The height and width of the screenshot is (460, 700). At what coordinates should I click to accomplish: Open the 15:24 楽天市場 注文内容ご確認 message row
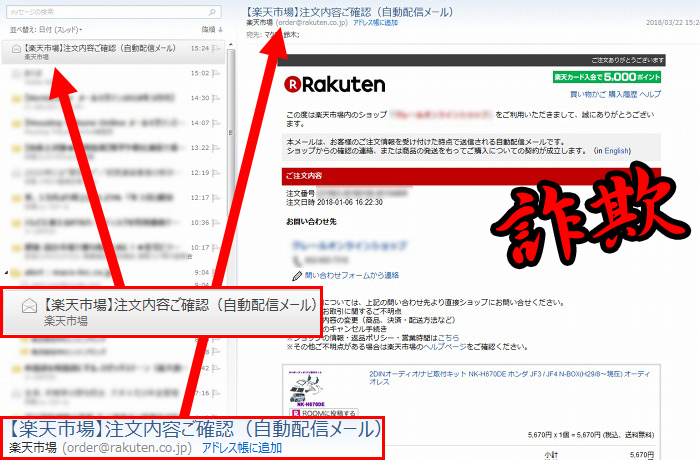tap(113, 52)
